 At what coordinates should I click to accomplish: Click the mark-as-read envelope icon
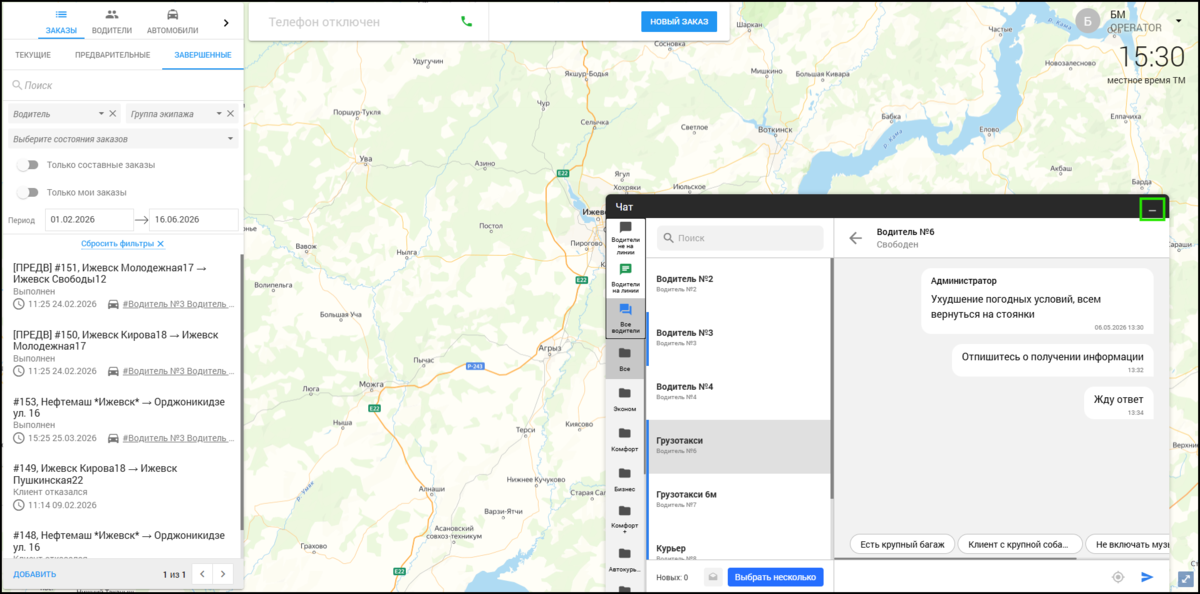click(712, 577)
